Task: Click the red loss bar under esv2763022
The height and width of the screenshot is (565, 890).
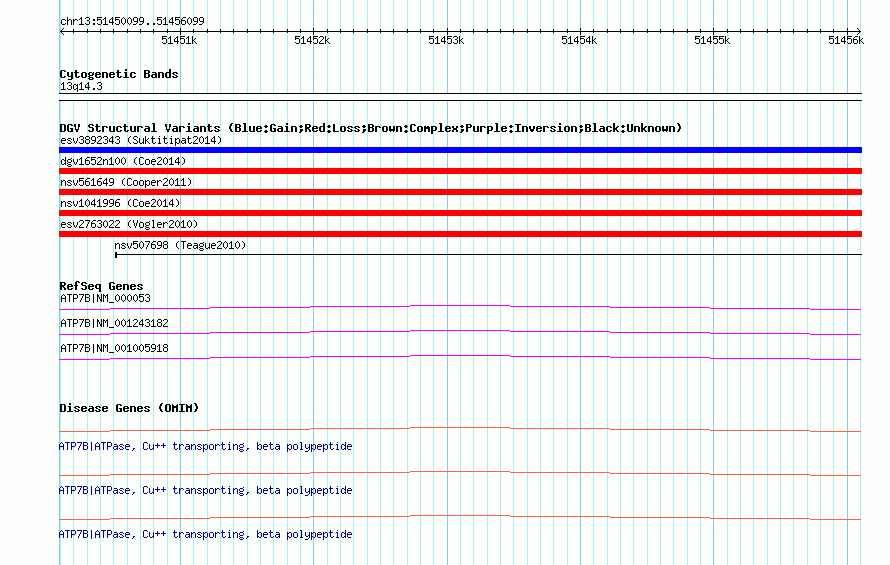Action: click(x=460, y=234)
